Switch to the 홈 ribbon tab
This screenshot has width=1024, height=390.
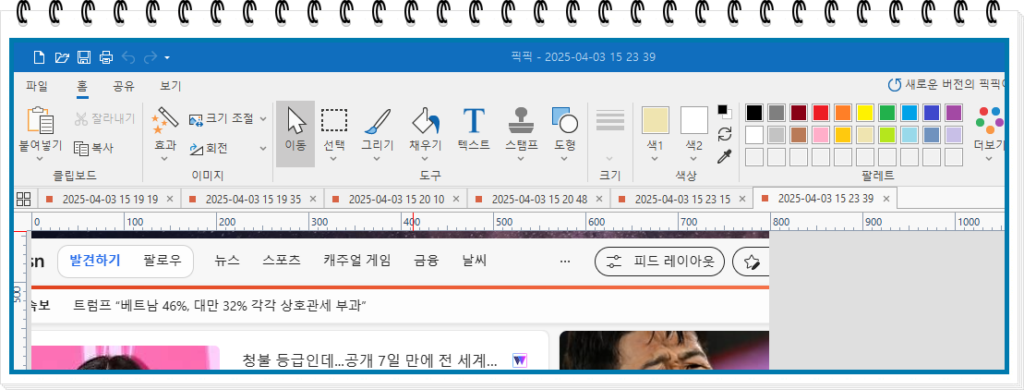(x=82, y=86)
